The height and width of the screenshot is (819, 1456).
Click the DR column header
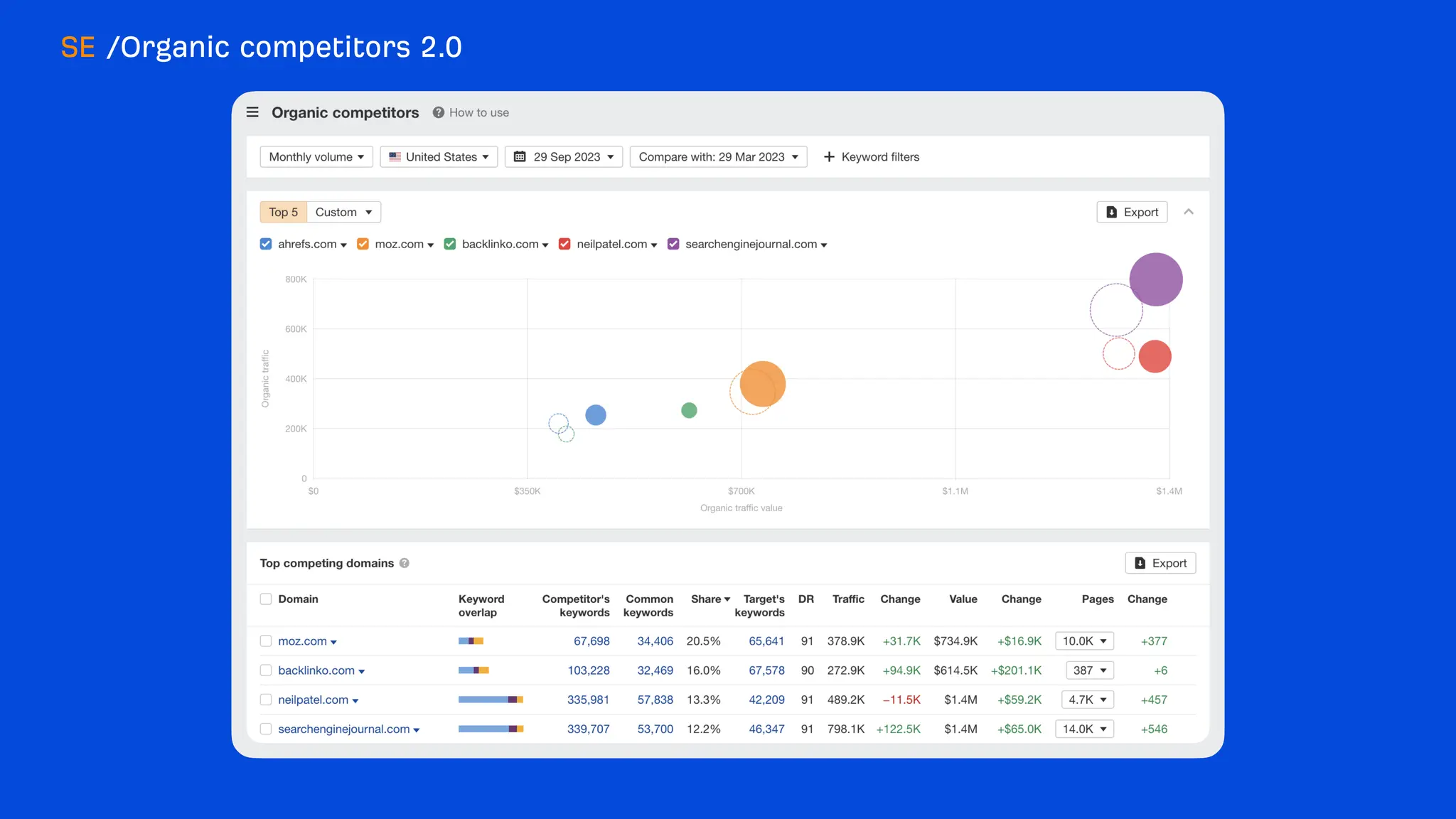click(805, 599)
